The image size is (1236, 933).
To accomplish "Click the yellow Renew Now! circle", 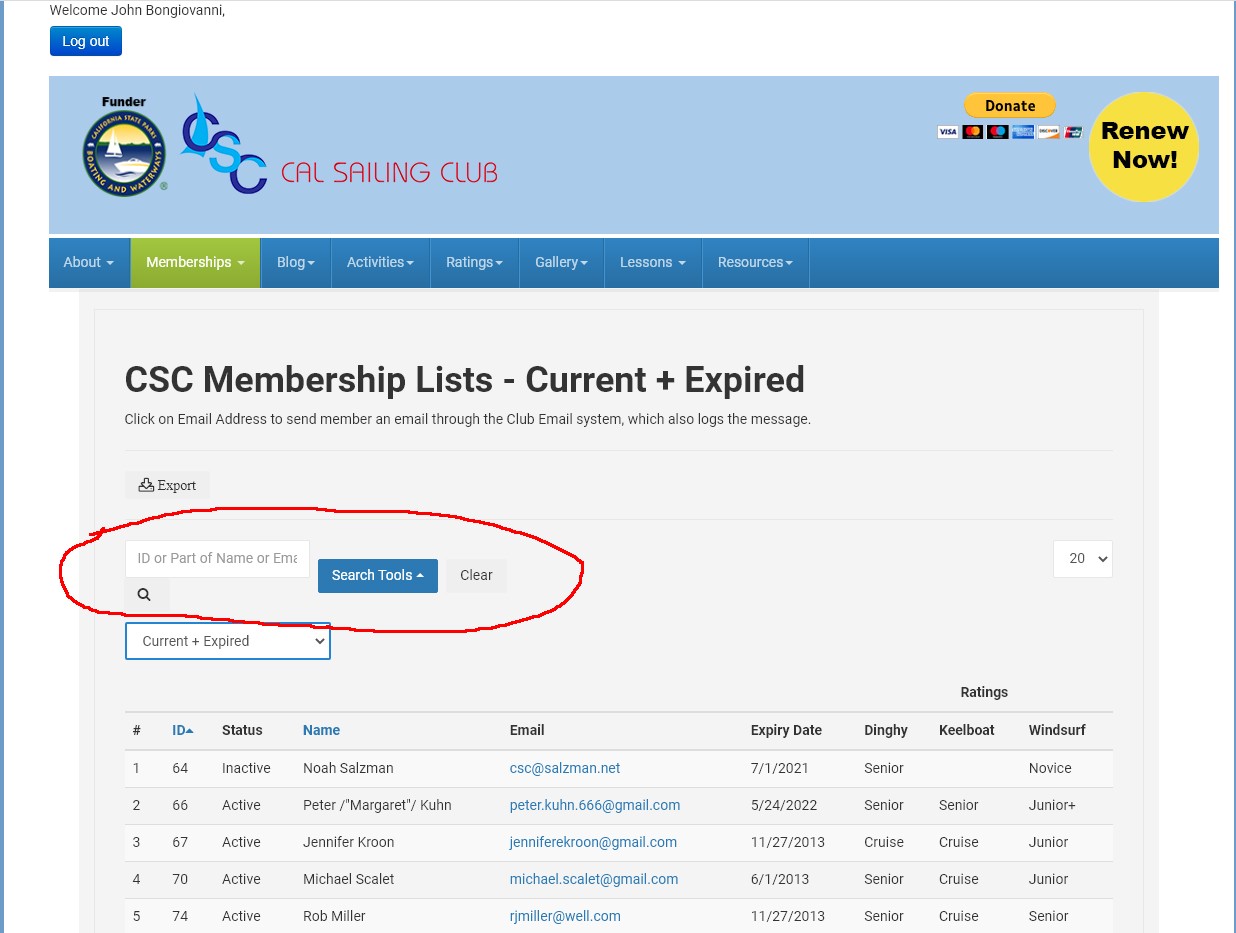I will (x=1144, y=147).
